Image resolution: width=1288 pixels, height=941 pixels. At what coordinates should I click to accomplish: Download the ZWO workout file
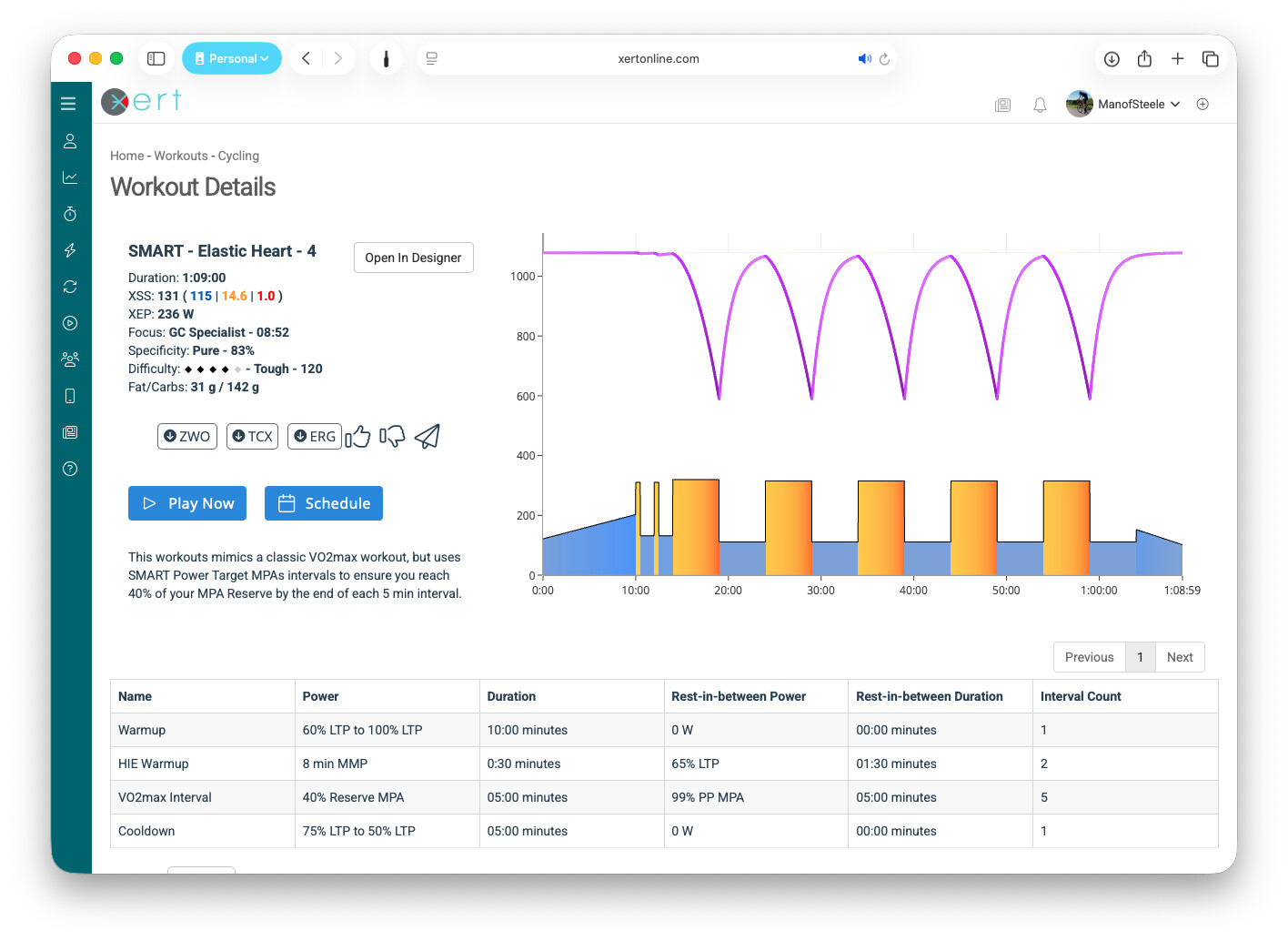187,437
